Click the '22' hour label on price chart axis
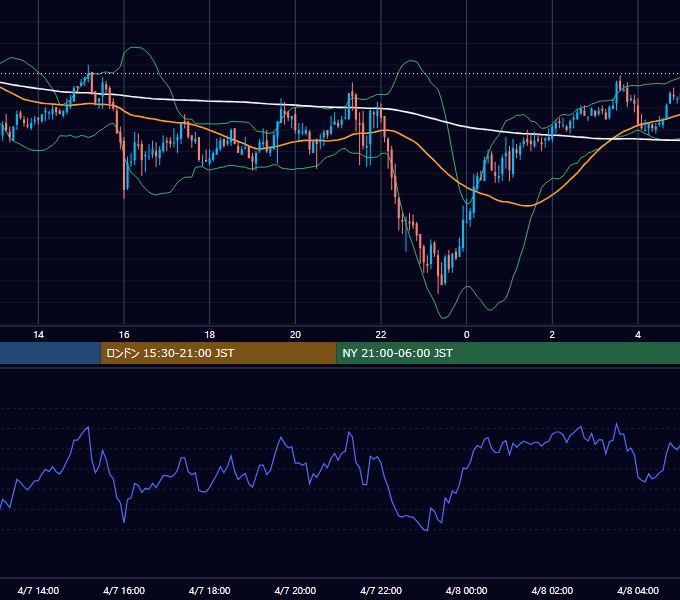The width and height of the screenshot is (680, 600). (381, 335)
